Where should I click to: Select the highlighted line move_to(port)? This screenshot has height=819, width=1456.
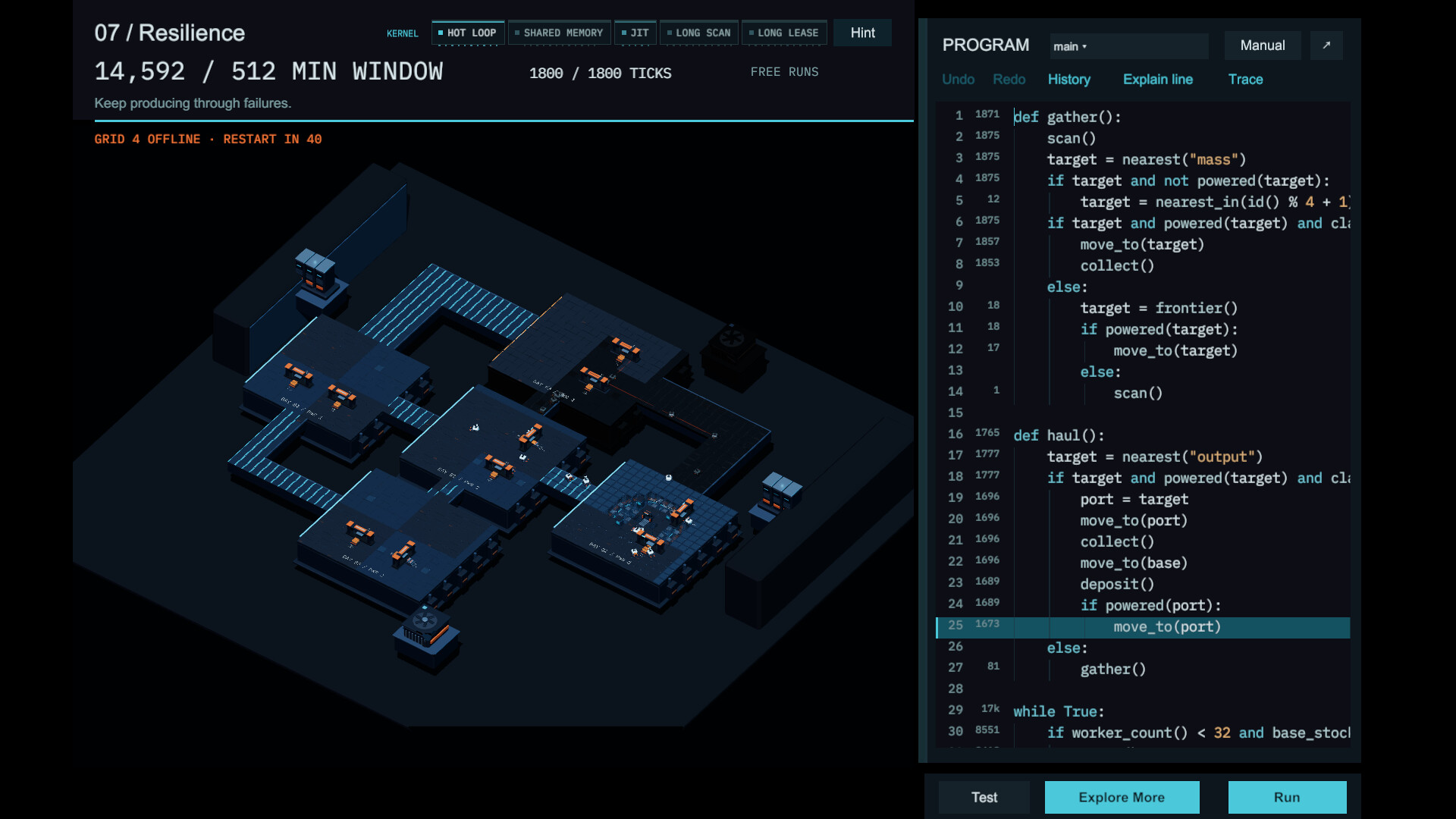[x=1143, y=627]
